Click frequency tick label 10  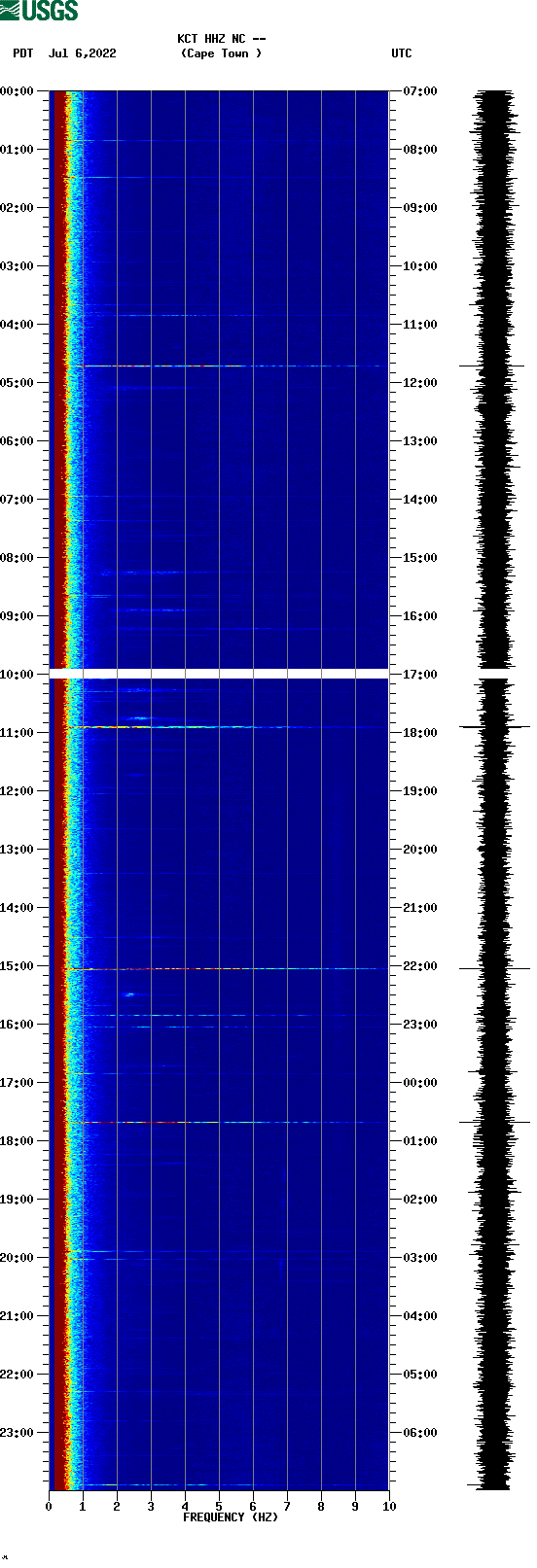(389, 1507)
